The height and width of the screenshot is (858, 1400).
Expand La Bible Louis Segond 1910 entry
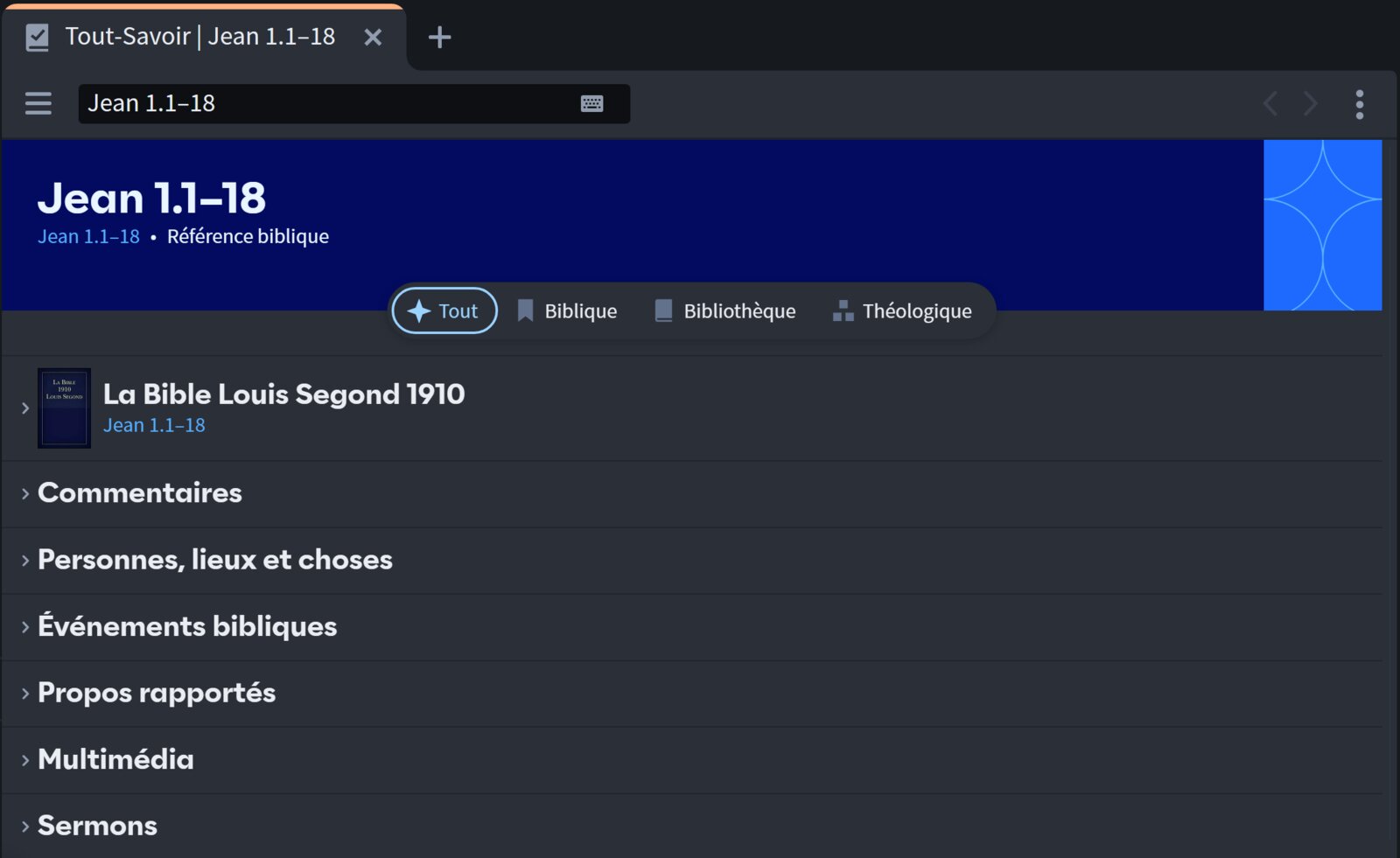coord(24,408)
